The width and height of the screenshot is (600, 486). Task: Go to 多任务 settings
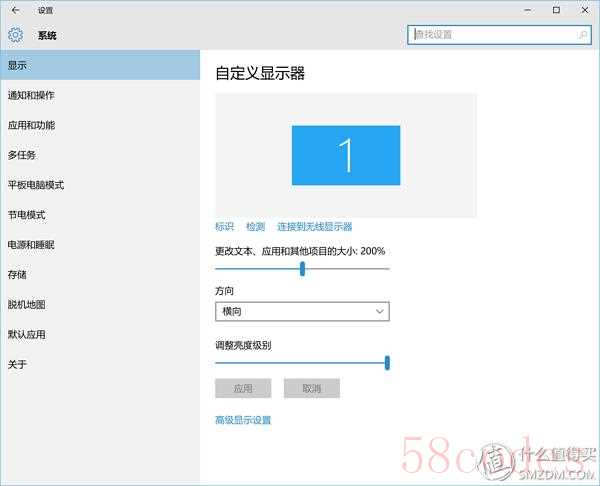click(x=100, y=155)
